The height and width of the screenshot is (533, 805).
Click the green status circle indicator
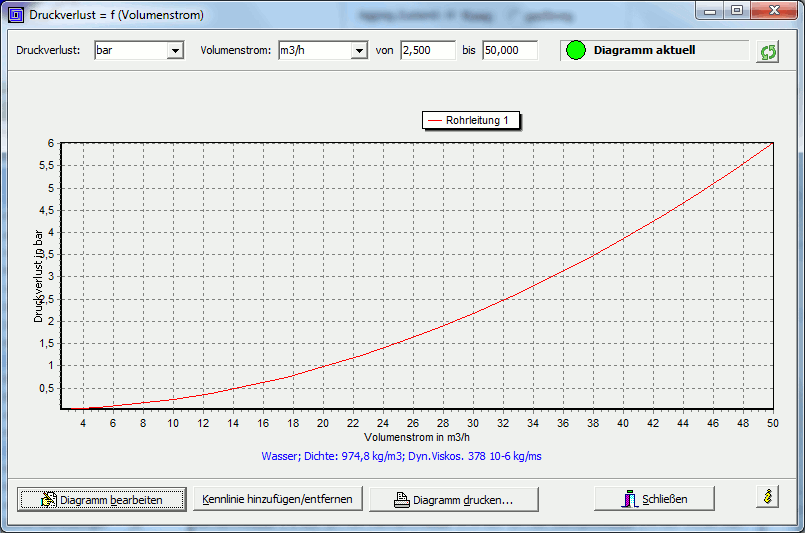(x=575, y=51)
